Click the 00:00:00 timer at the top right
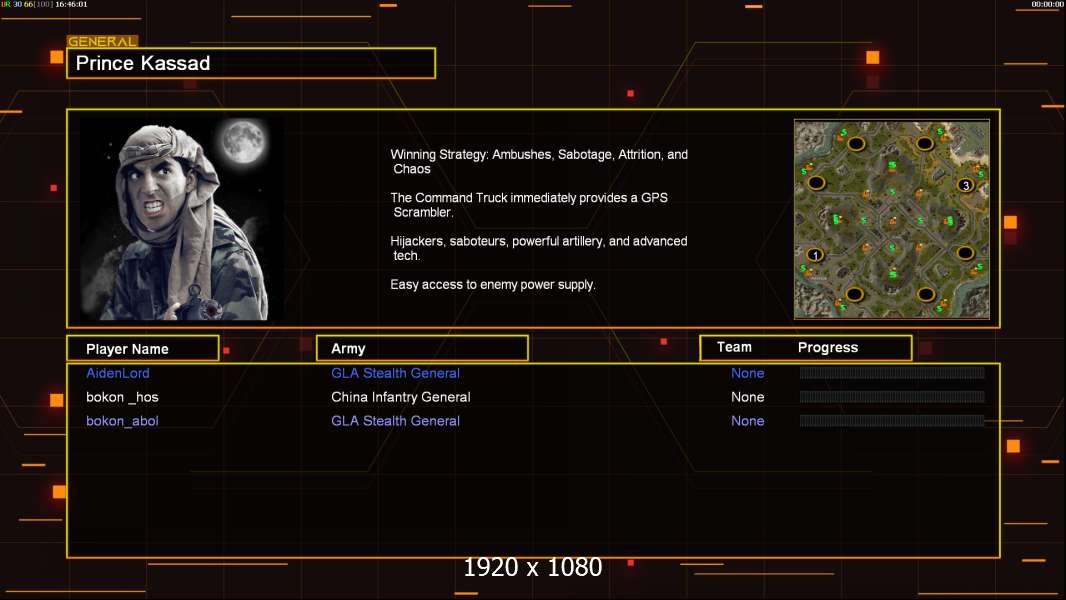This screenshot has height=600, width=1066. pyautogui.click(x=1047, y=4)
